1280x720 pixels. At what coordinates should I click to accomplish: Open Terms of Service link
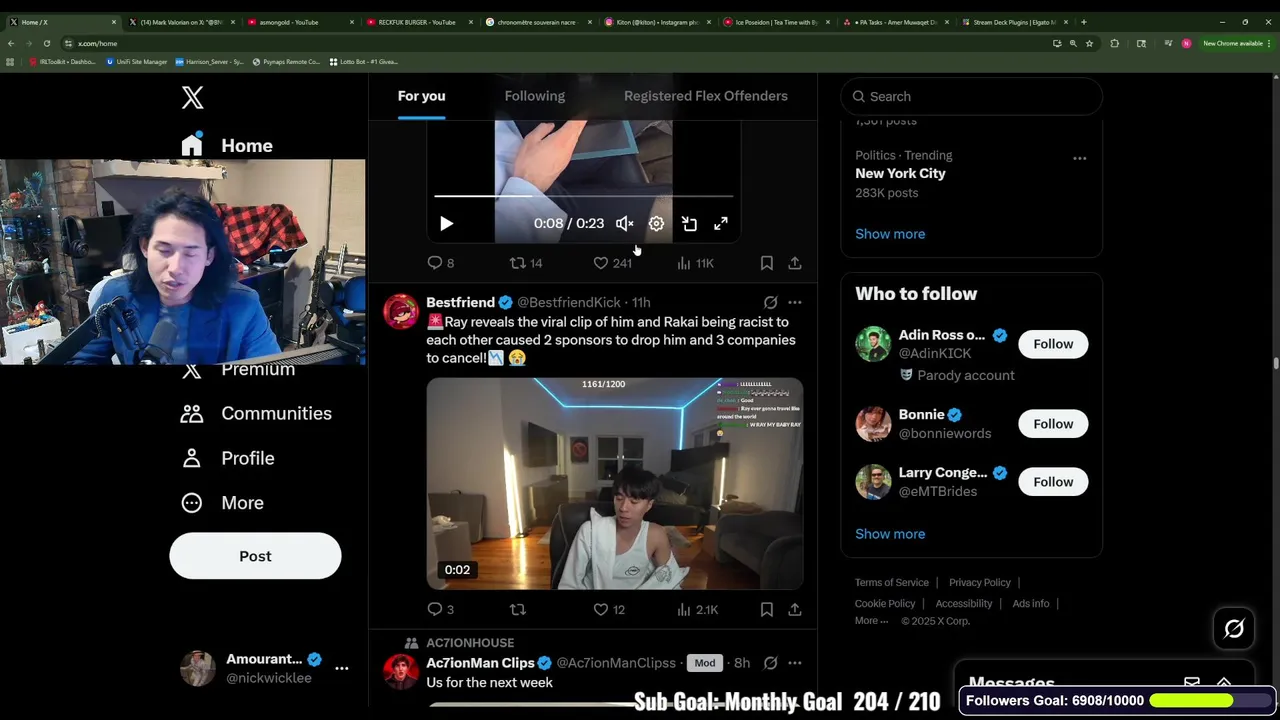point(892,582)
